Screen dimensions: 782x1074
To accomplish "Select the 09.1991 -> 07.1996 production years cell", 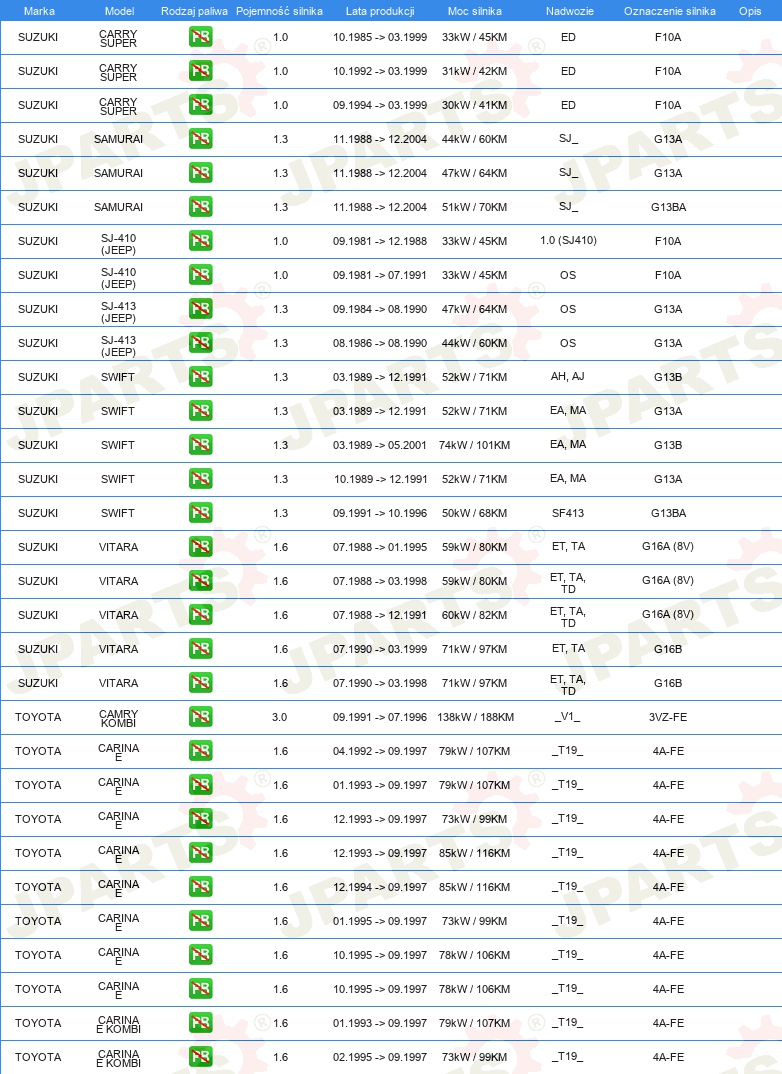I will (380, 717).
